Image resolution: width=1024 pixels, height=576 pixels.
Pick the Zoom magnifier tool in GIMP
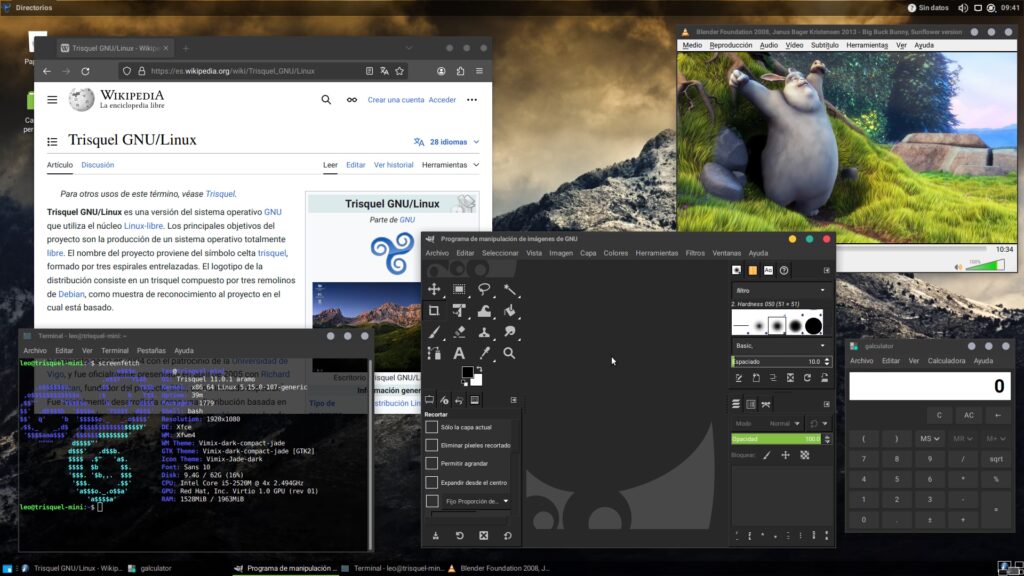(509, 353)
